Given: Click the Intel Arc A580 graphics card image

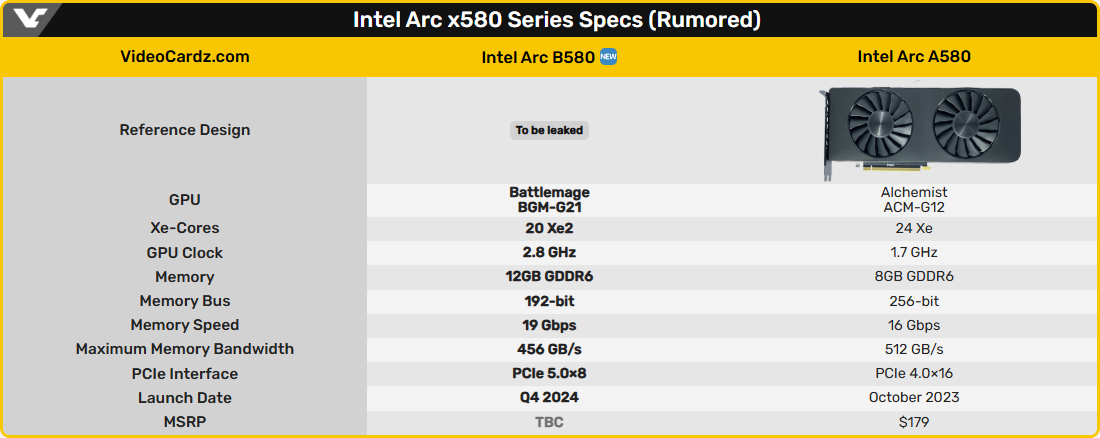Looking at the screenshot, I should click(x=921, y=128).
